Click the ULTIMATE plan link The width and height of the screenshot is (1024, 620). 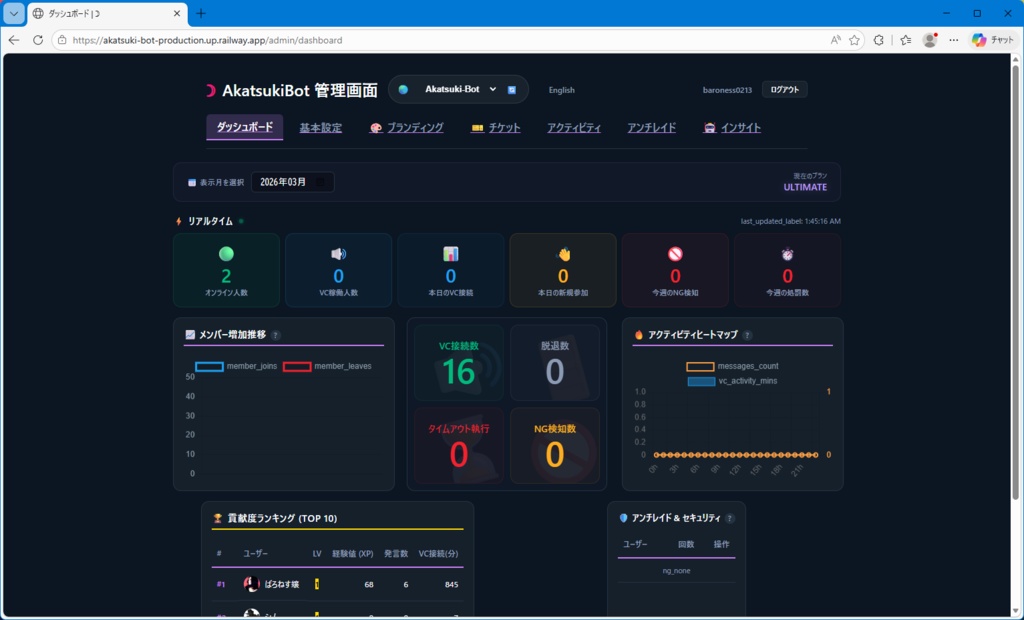click(804, 187)
